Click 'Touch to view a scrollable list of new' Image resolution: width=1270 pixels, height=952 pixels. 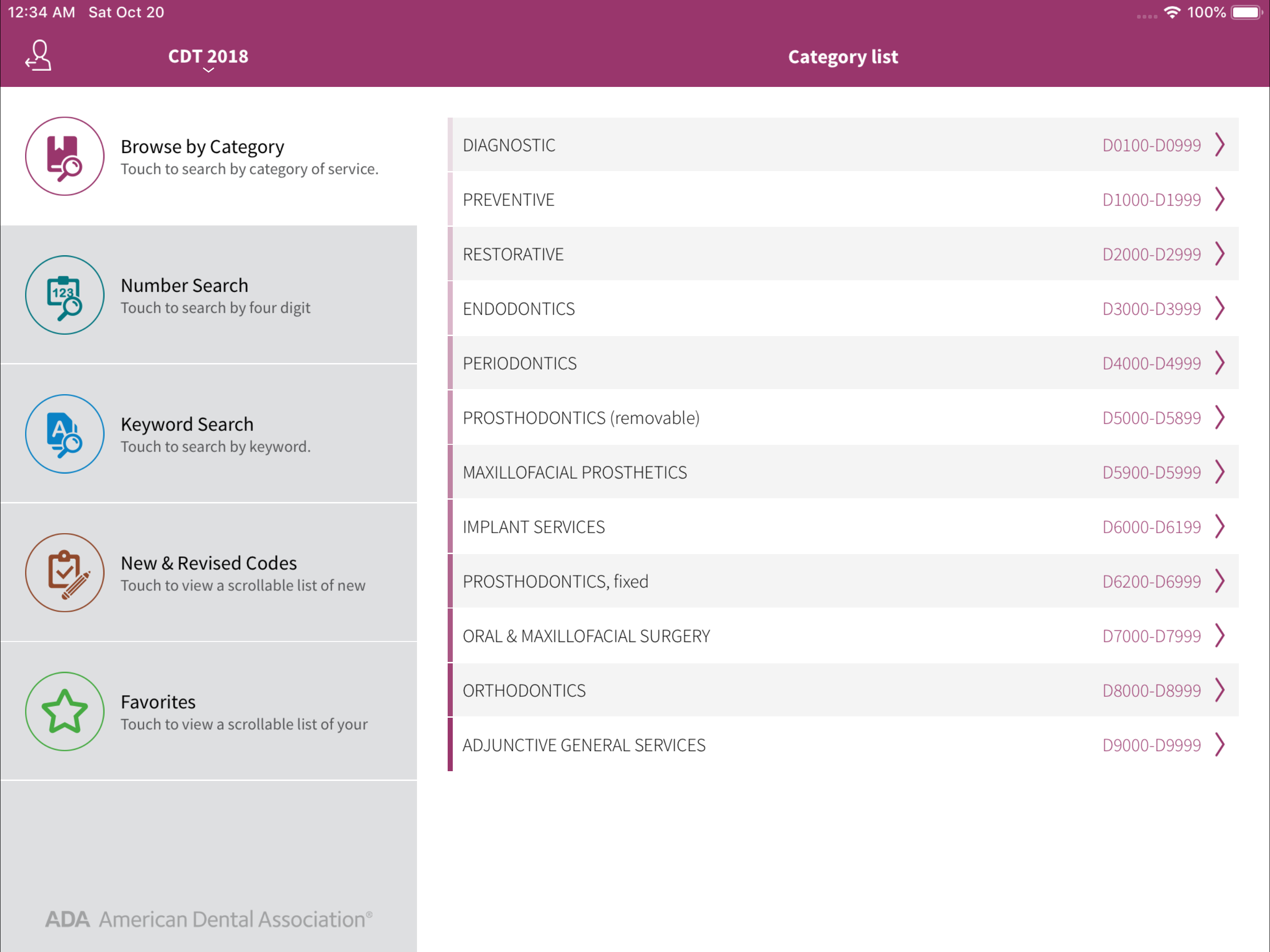[244, 586]
